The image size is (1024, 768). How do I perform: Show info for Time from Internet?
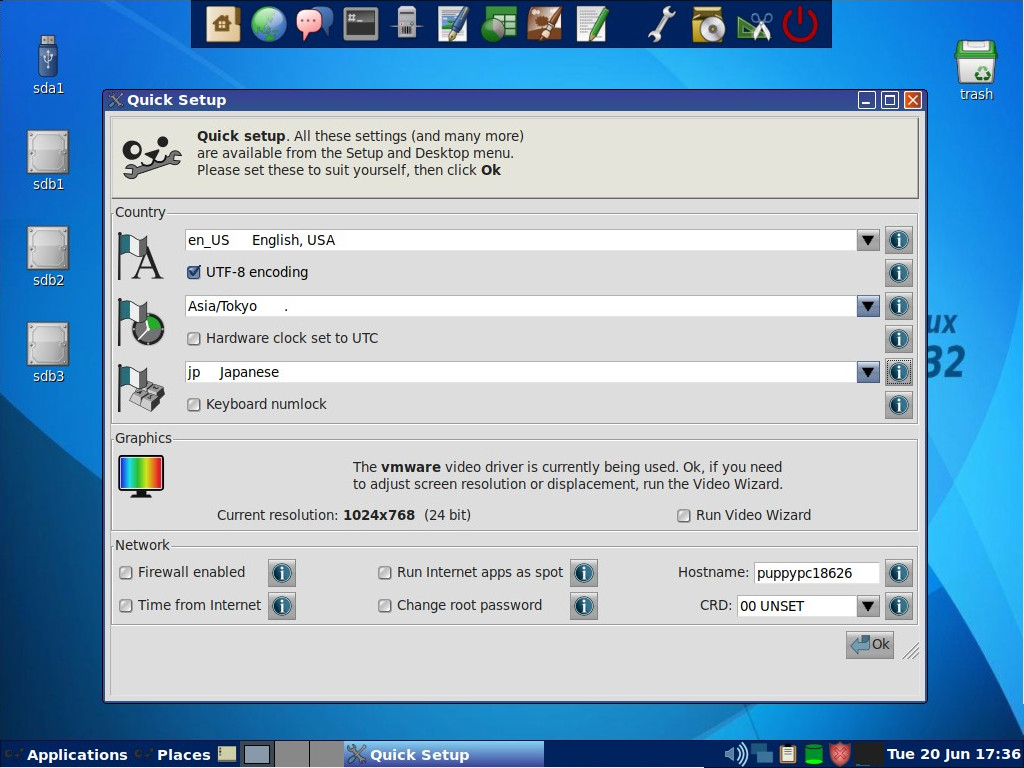[281, 605]
